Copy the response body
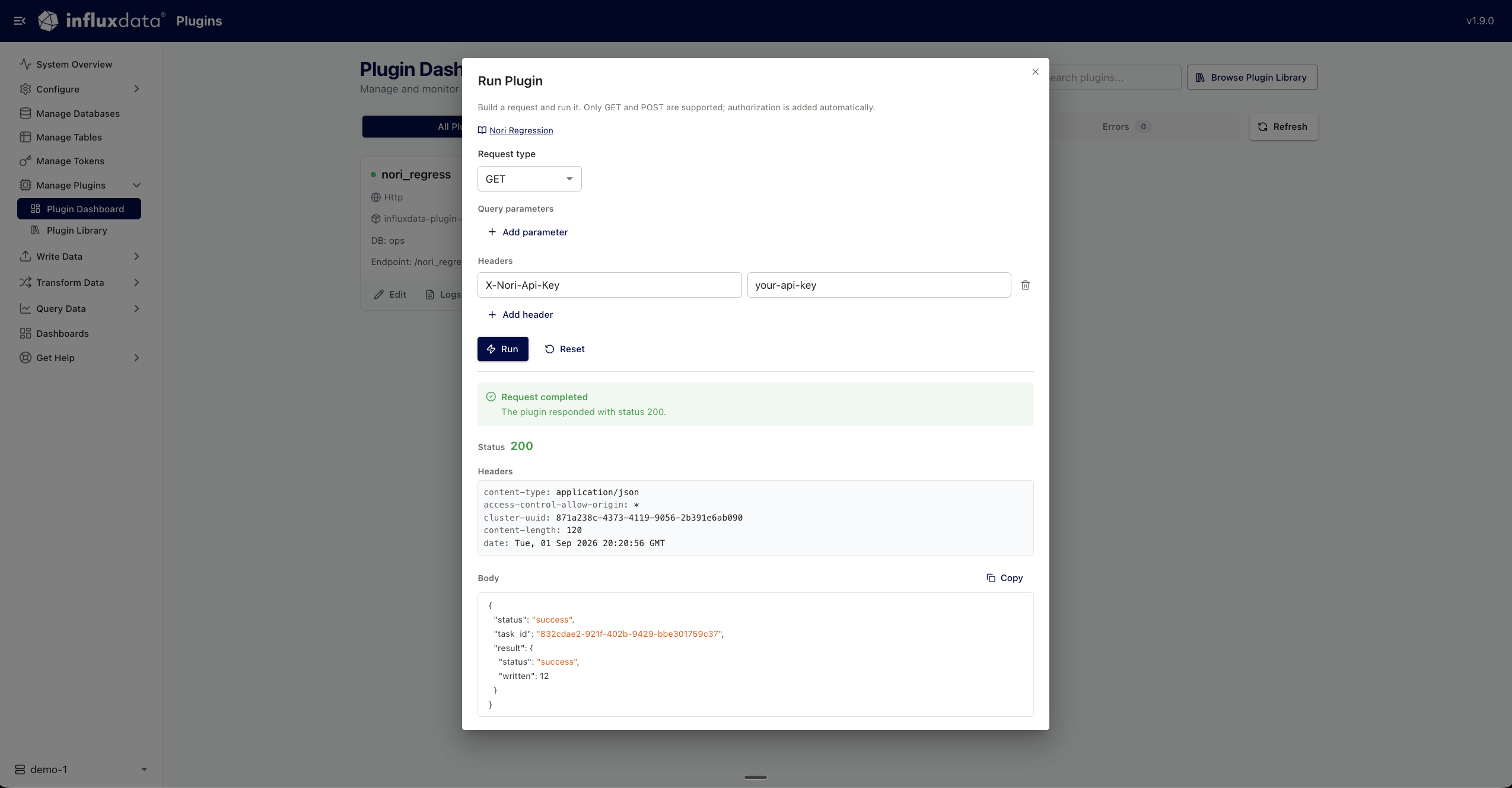 click(x=1004, y=578)
